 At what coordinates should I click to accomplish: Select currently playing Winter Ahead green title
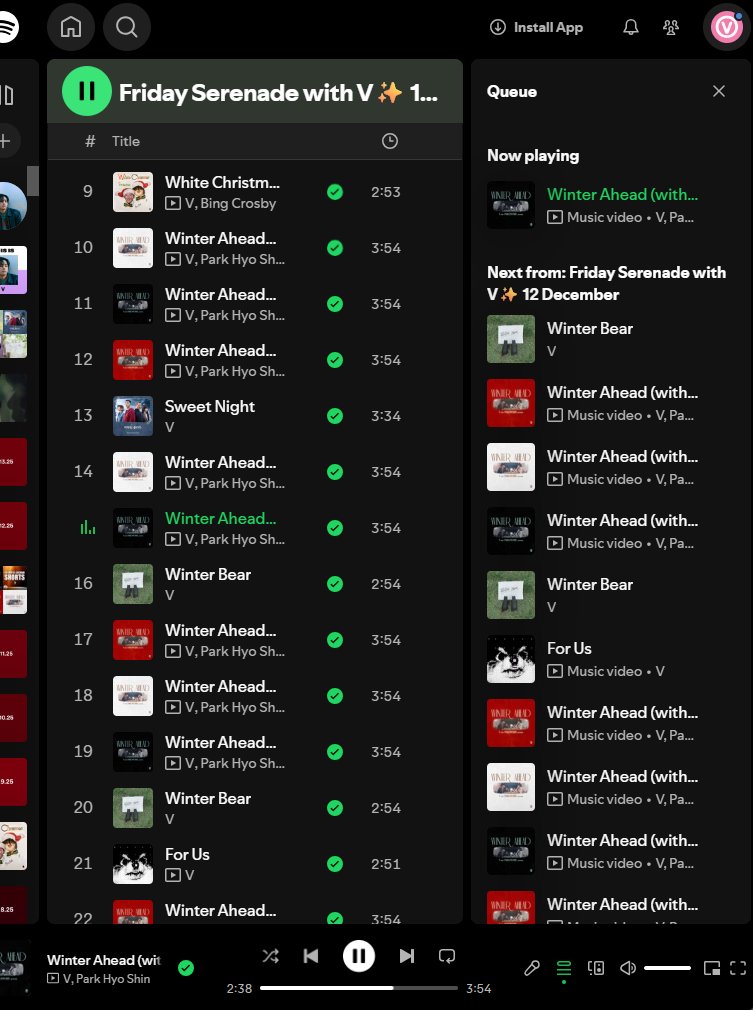[220, 519]
